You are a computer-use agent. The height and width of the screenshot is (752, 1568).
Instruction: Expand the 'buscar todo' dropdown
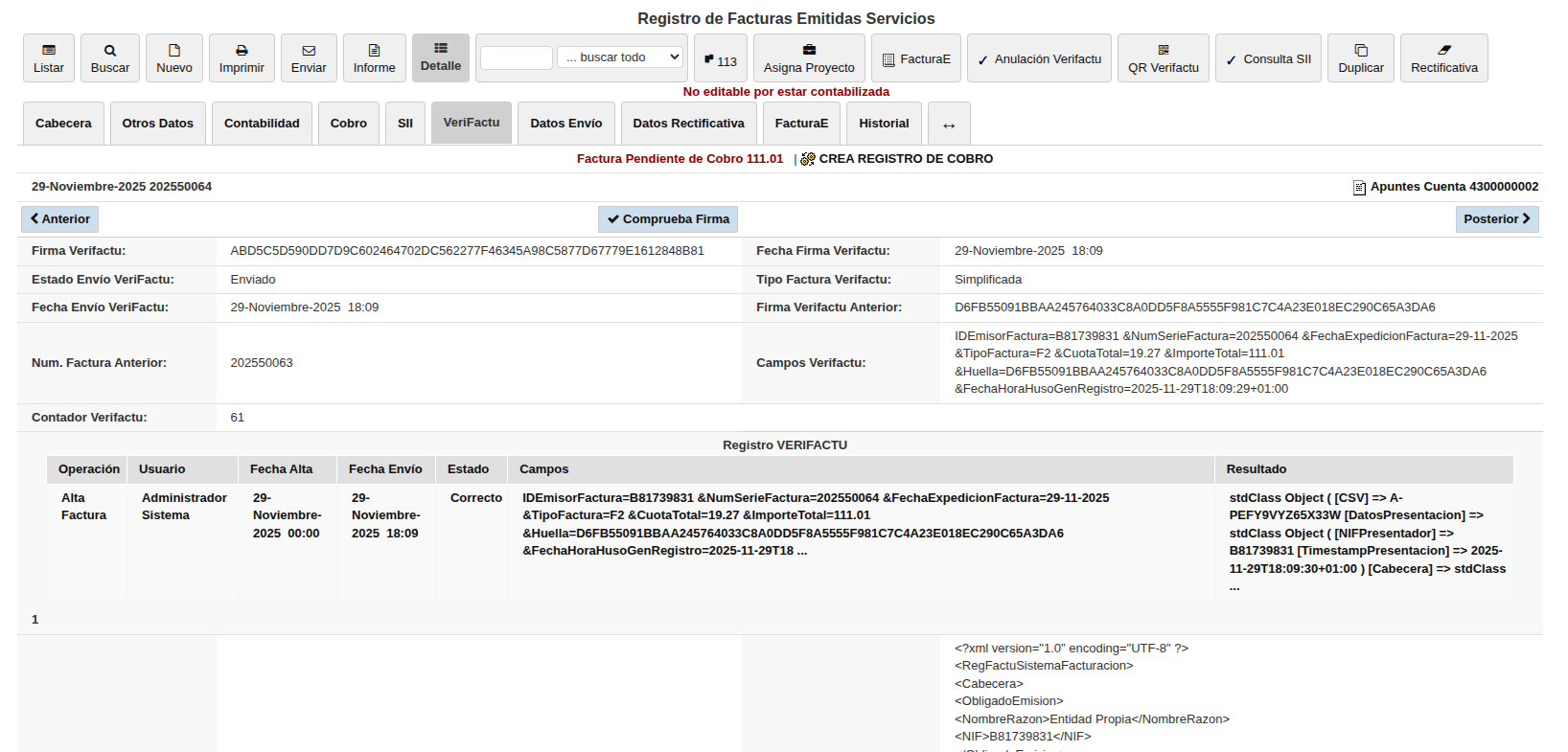pyautogui.click(x=620, y=57)
